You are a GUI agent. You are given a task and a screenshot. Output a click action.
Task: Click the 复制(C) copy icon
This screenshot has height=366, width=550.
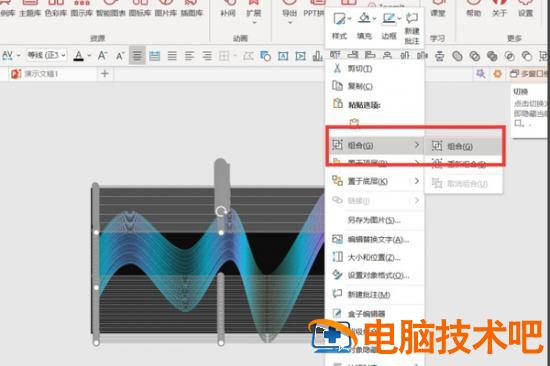pos(337,86)
